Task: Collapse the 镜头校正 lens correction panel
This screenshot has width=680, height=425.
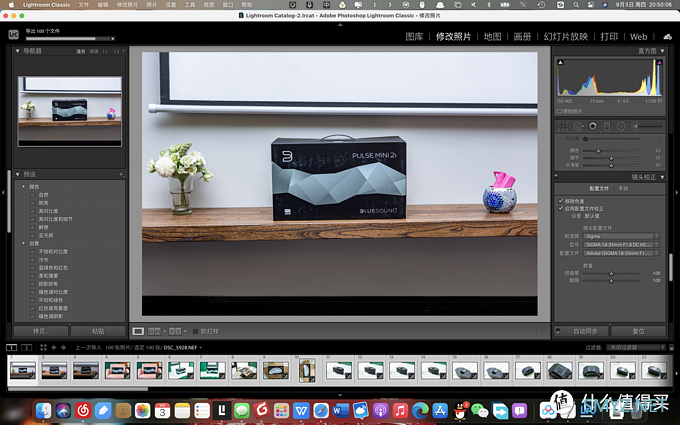Action: point(662,177)
